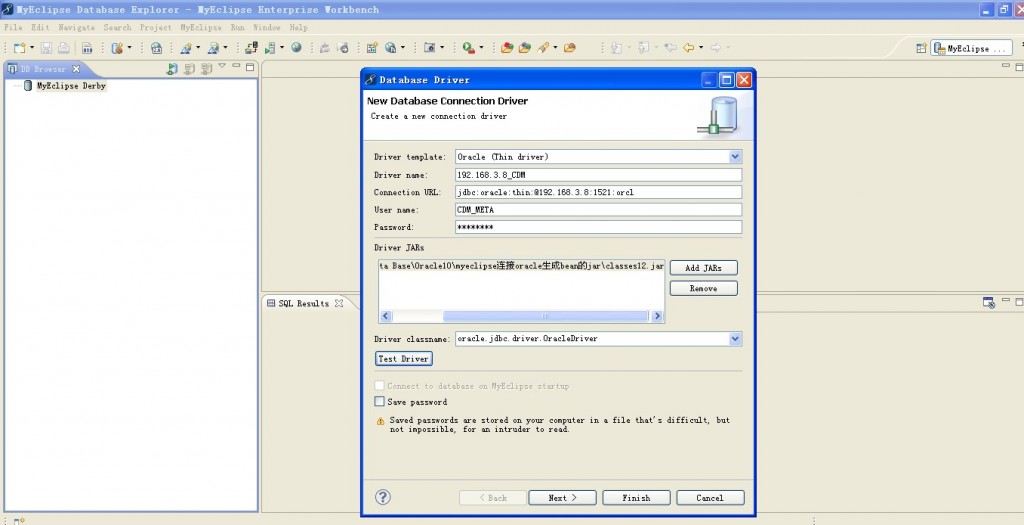Select MyEclipse Derby database icon
Image resolution: width=1024 pixels, height=525 pixels.
27,86
